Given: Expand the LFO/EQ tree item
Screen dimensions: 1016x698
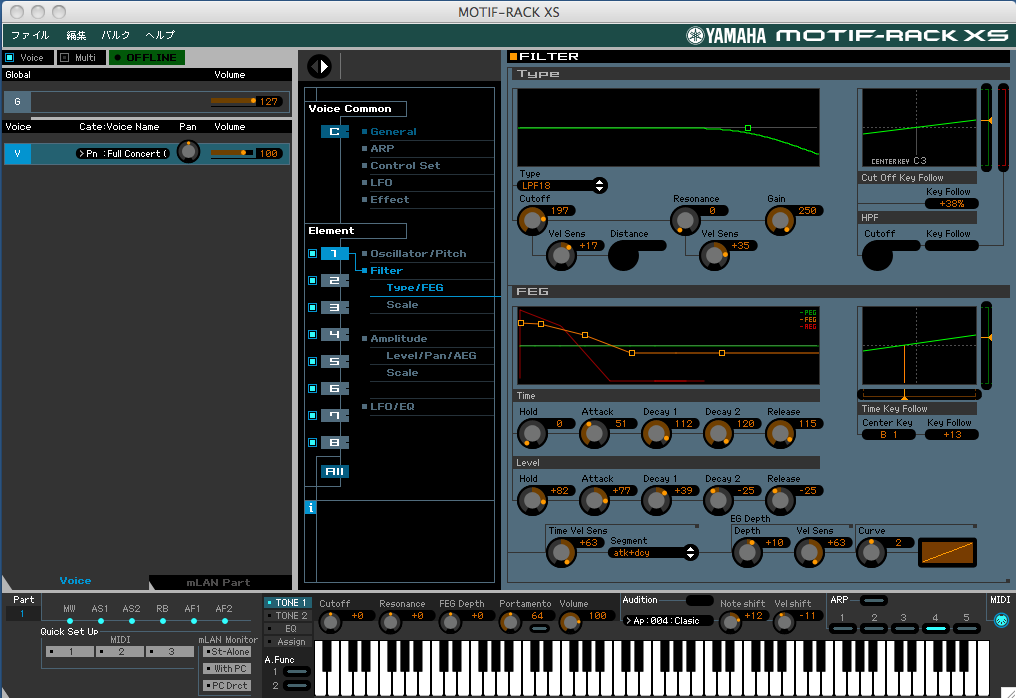Looking at the screenshot, I should pos(392,406).
